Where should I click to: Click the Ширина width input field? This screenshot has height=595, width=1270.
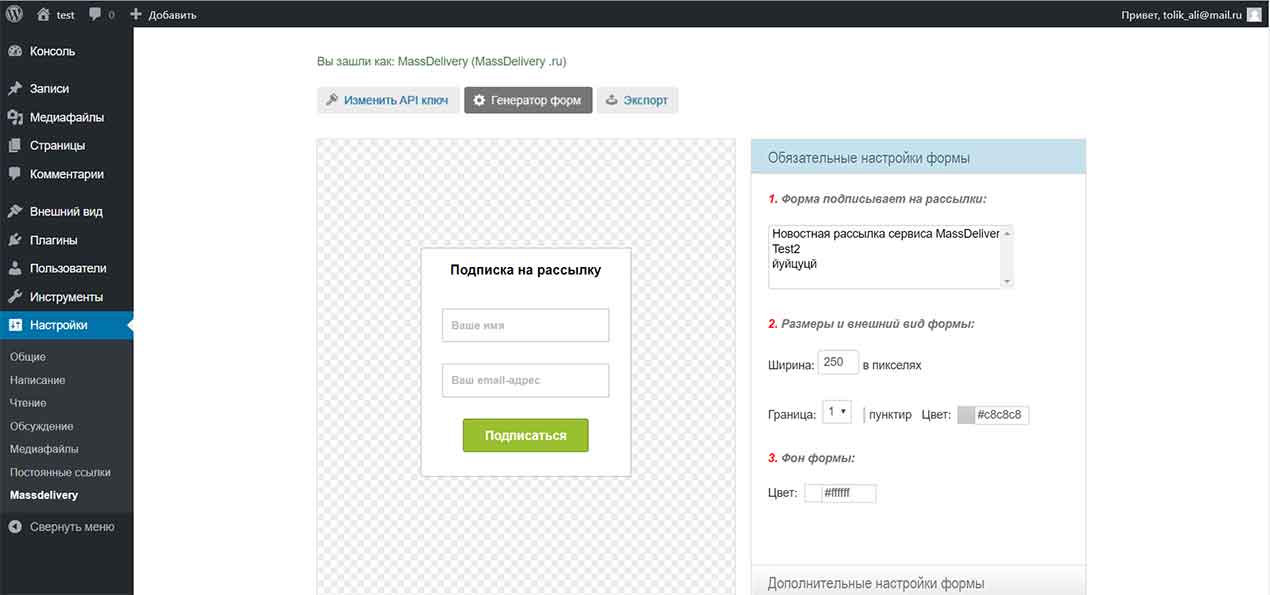838,363
